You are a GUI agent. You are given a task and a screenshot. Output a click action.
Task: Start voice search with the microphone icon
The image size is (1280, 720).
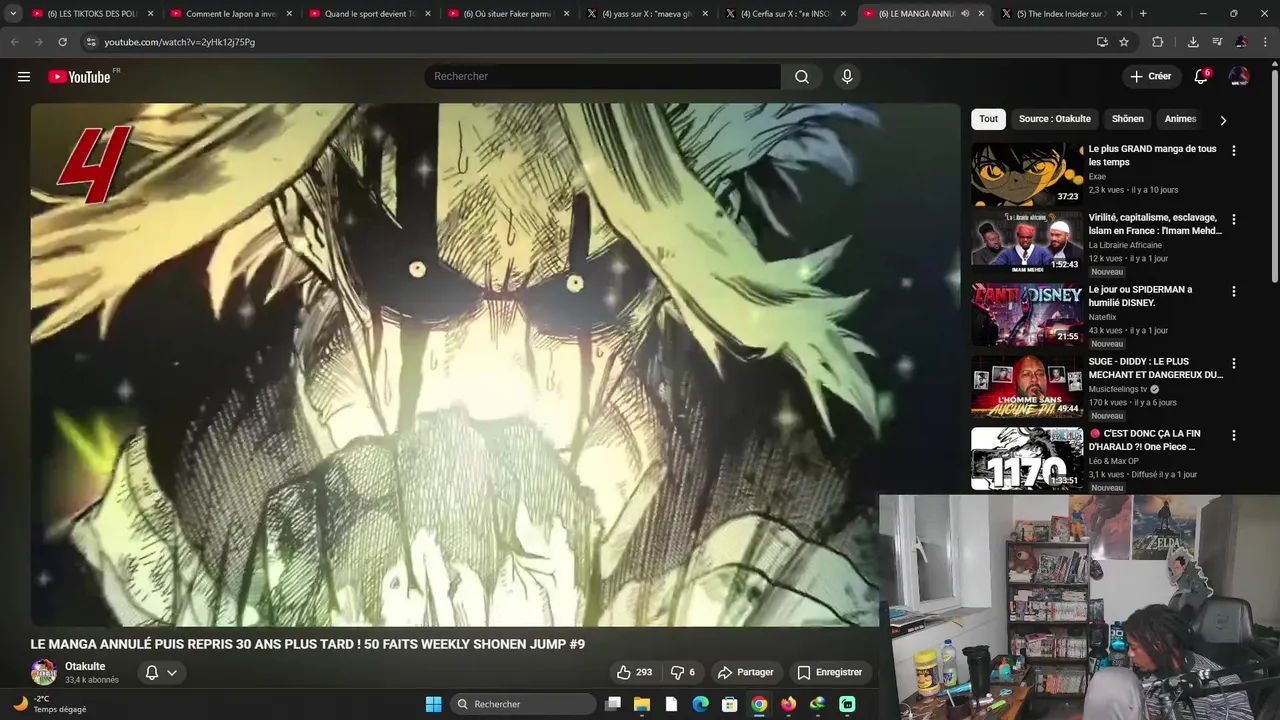point(847,77)
